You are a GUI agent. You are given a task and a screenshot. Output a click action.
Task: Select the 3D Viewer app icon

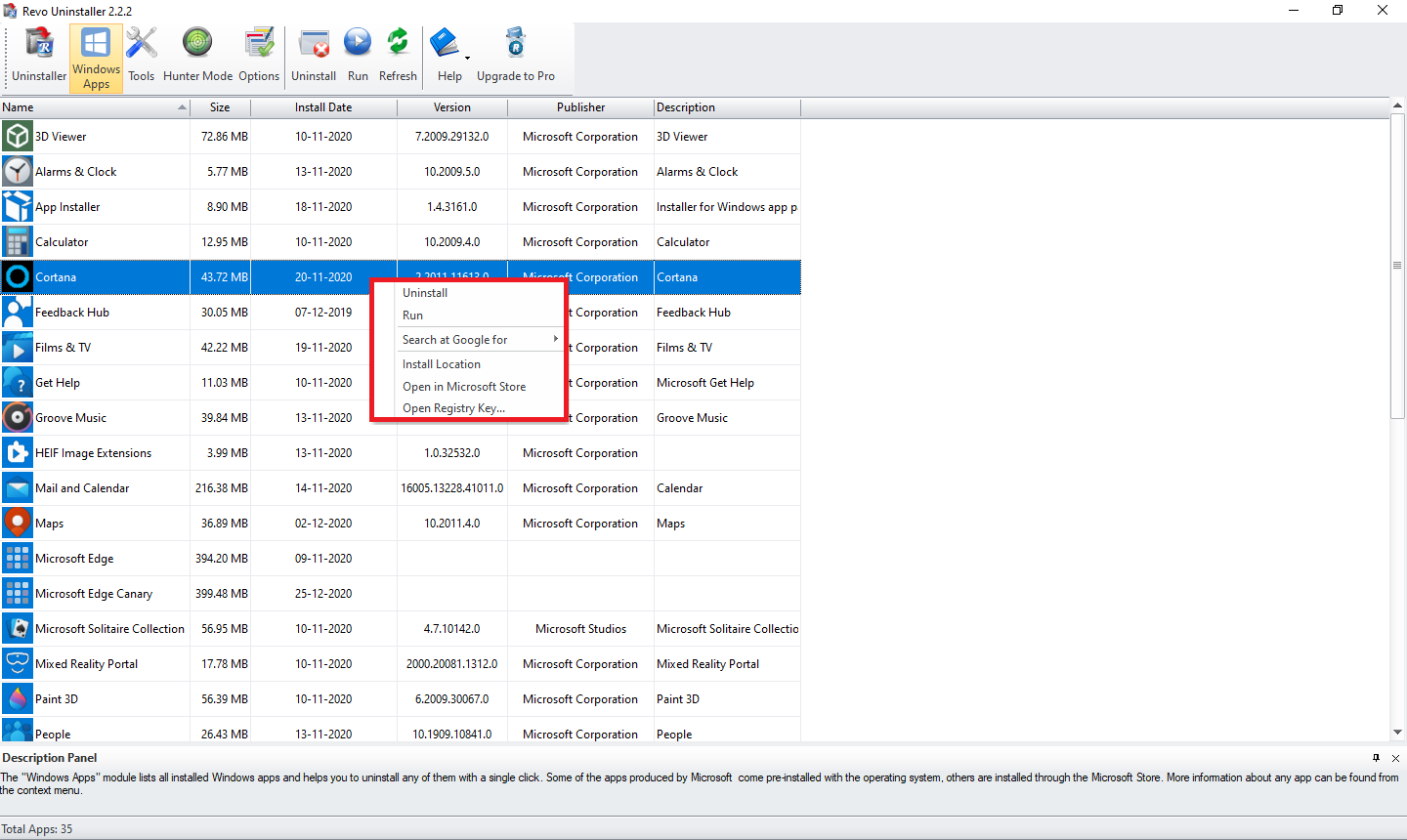(x=18, y=137)
